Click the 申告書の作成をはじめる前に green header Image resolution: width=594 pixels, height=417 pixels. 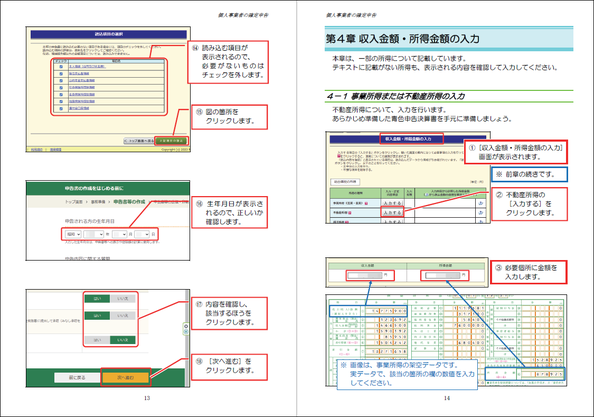click(x=108, y=188)
